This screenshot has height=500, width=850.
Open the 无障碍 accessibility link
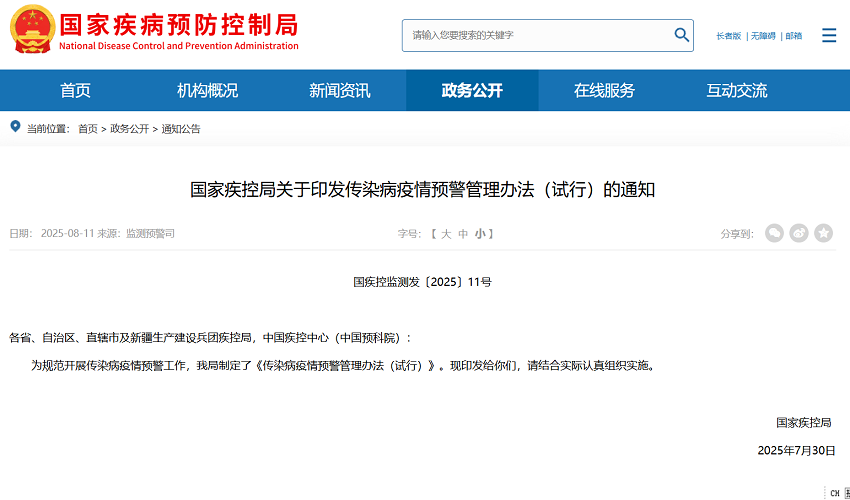click(x=762, y=36)
